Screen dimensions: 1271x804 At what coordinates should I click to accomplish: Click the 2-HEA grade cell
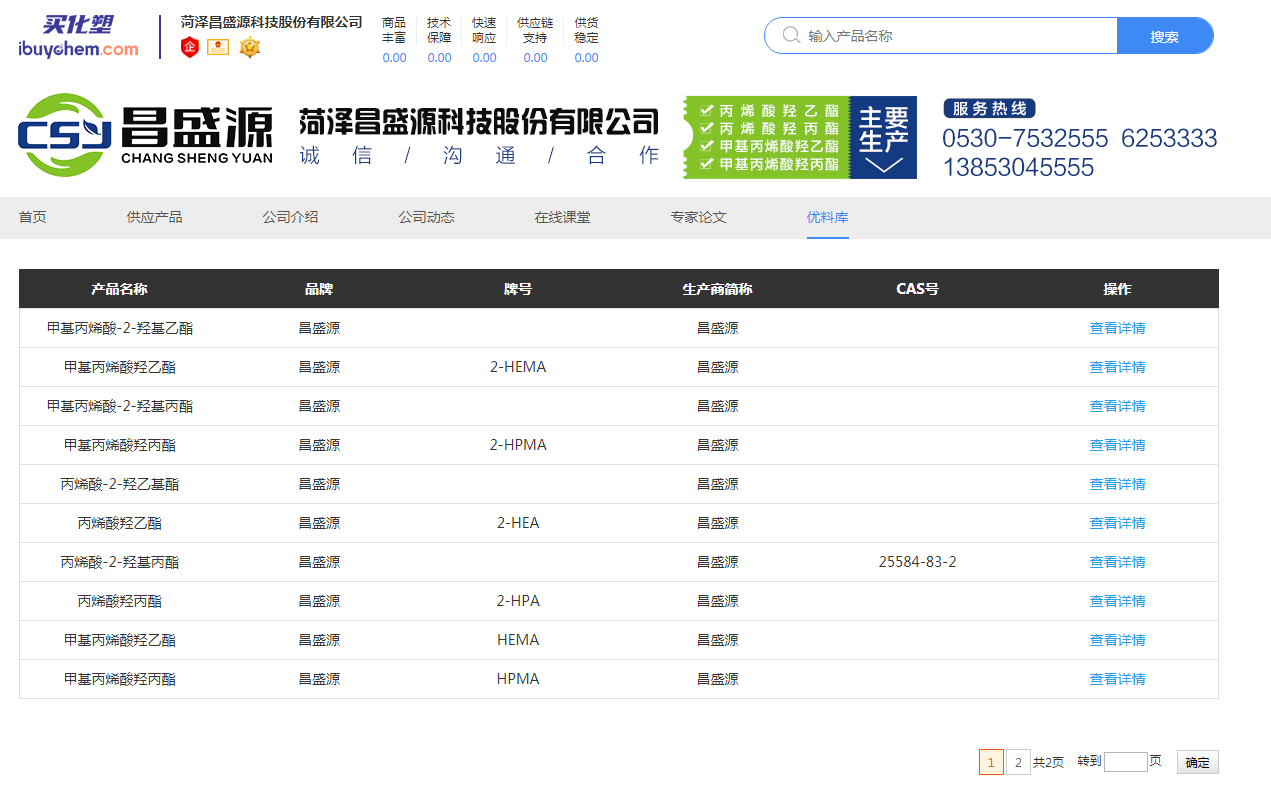518,523
